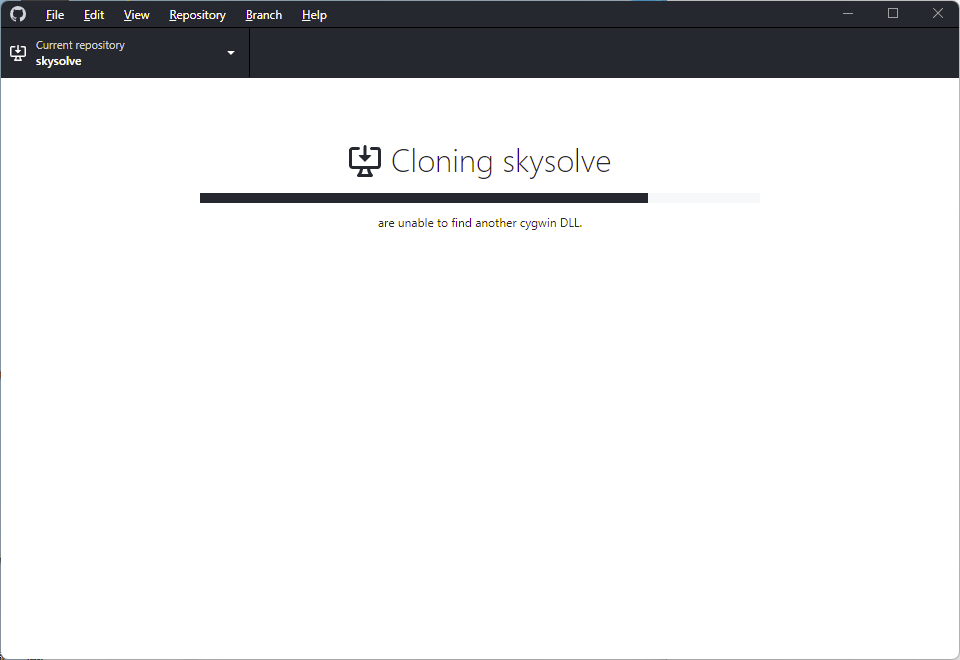Click the desktop-download glyph next to Cloning skysolve
The height and width of the screenshot is (660, 960).
click(365, 160)
